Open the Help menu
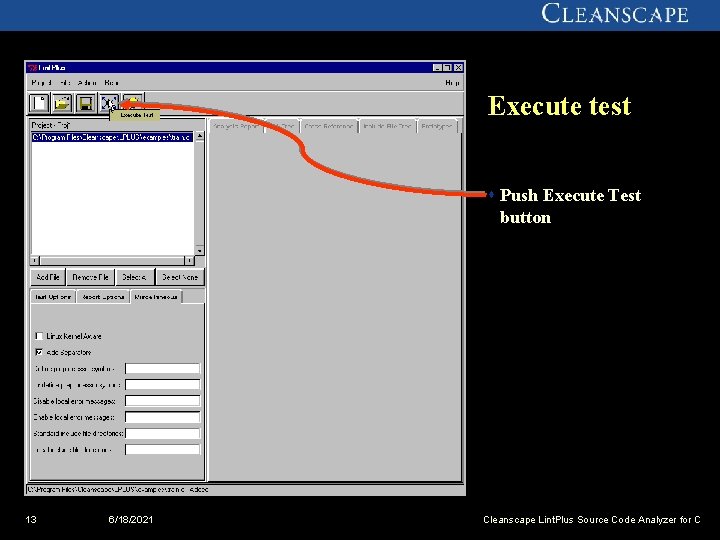 click(452, 83)
